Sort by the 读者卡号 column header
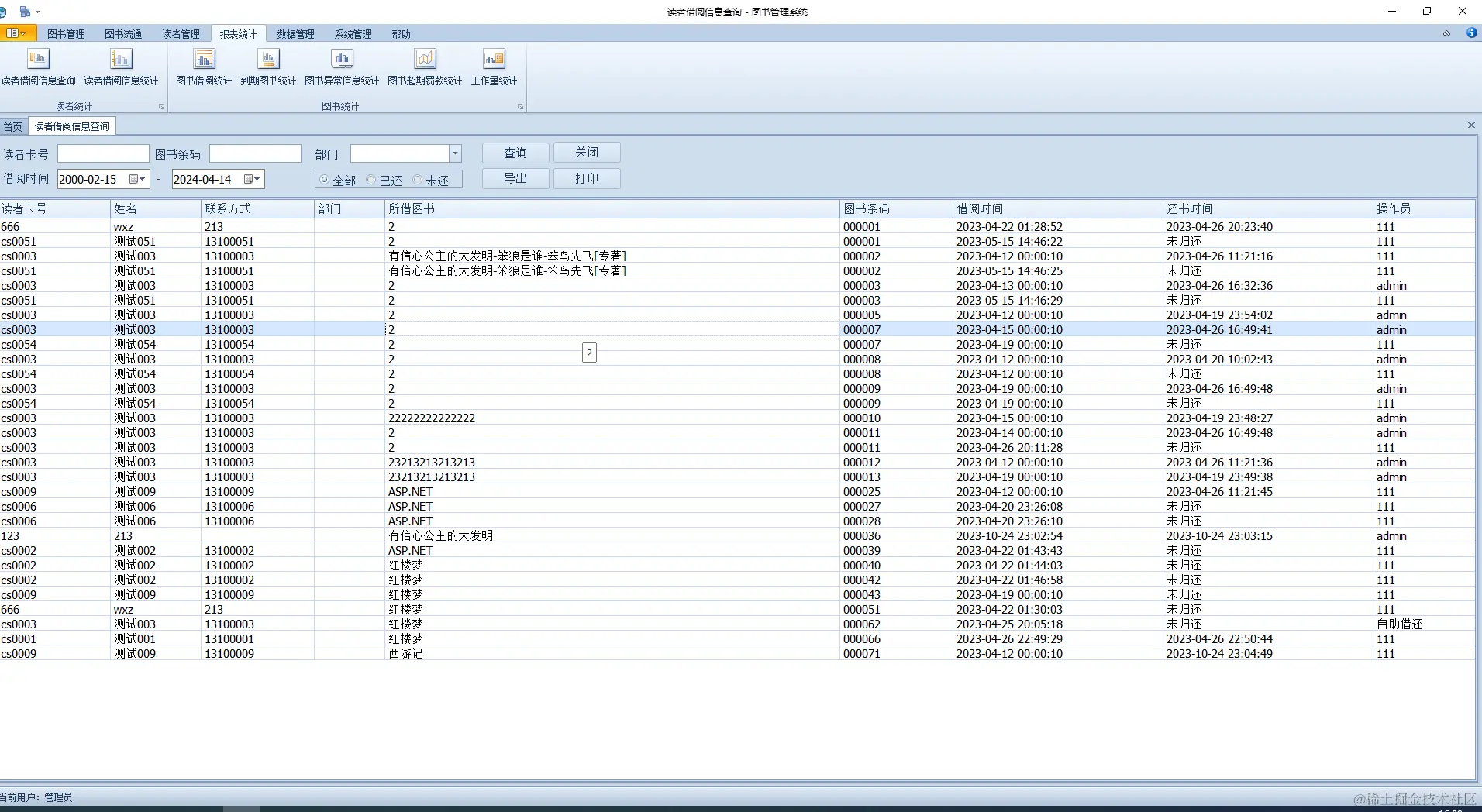The height and width of the screenshot is (812, 1482). pos(55,208)
